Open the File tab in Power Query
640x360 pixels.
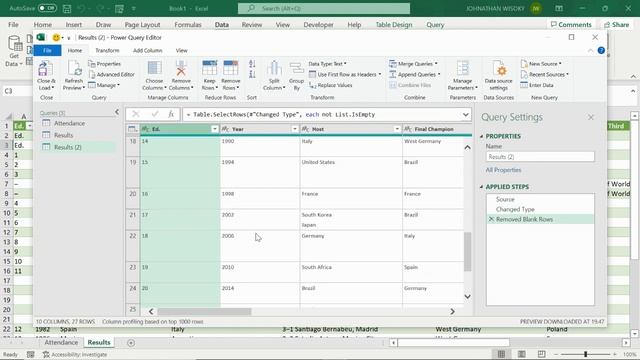click(47, 50)
